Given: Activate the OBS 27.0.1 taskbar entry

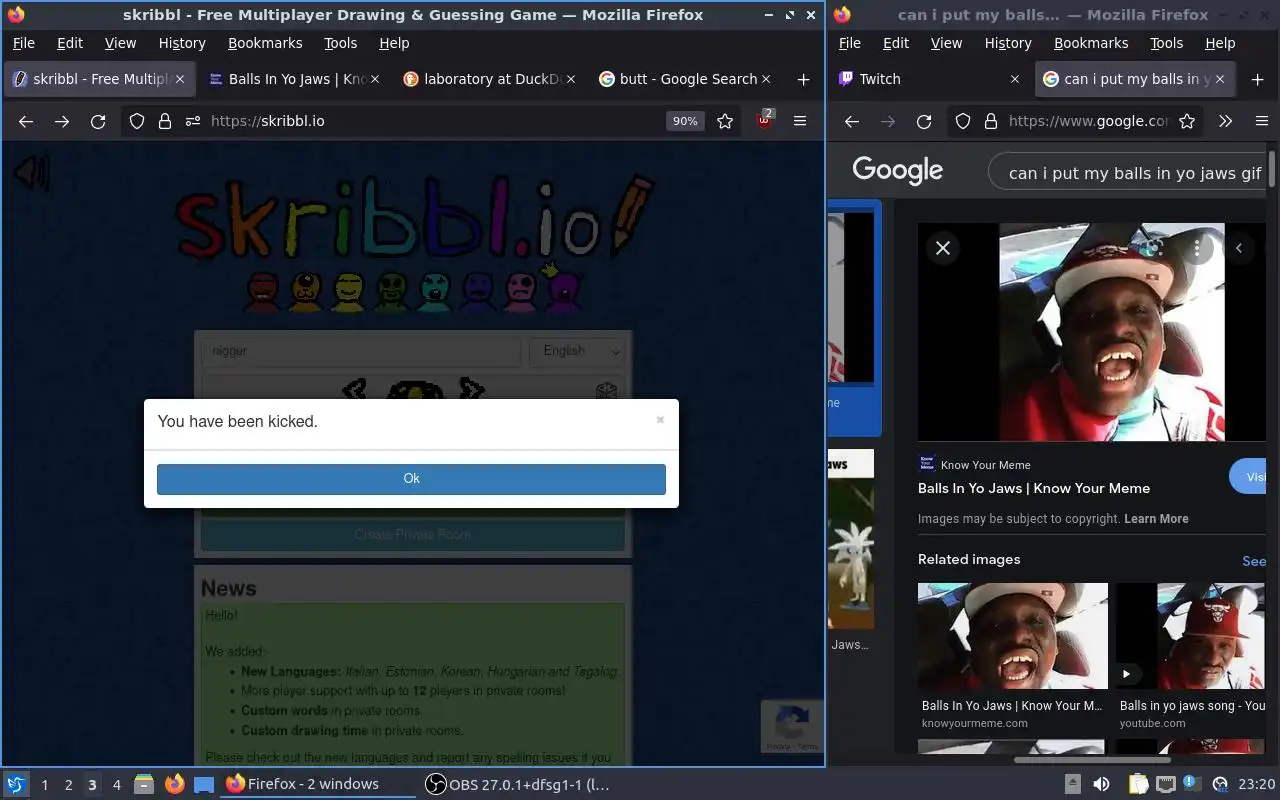Looking at the screenshot, I should 517,784.
